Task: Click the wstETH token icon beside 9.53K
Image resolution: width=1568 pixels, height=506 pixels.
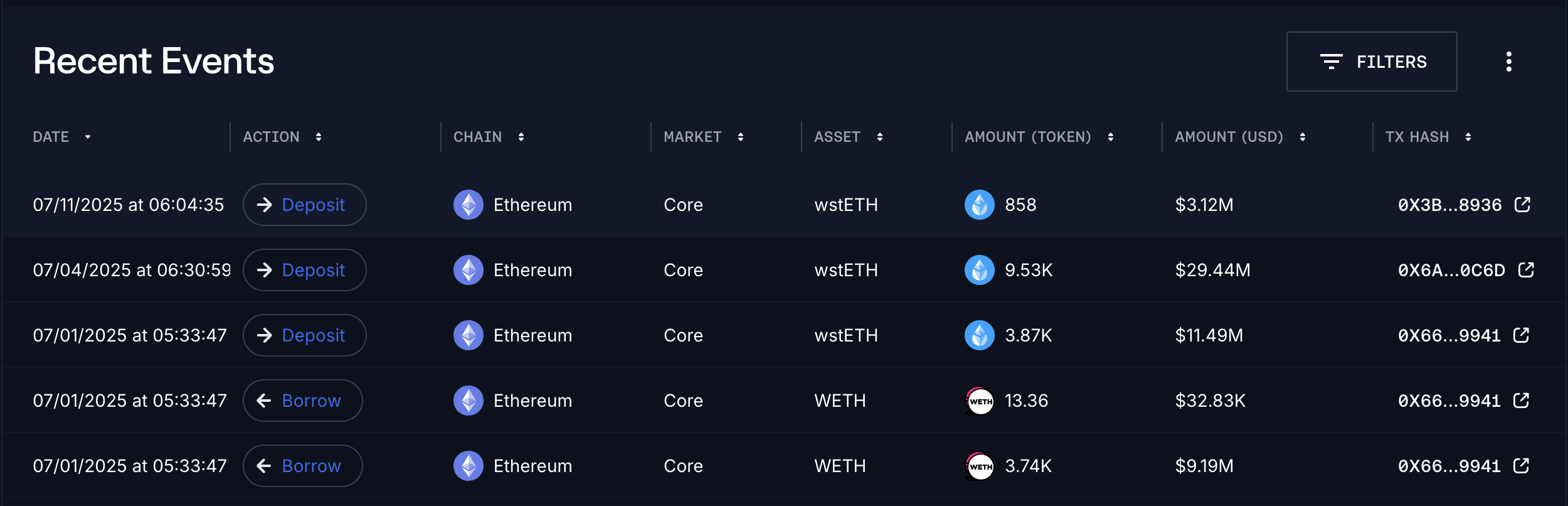Action: [979, 270]
